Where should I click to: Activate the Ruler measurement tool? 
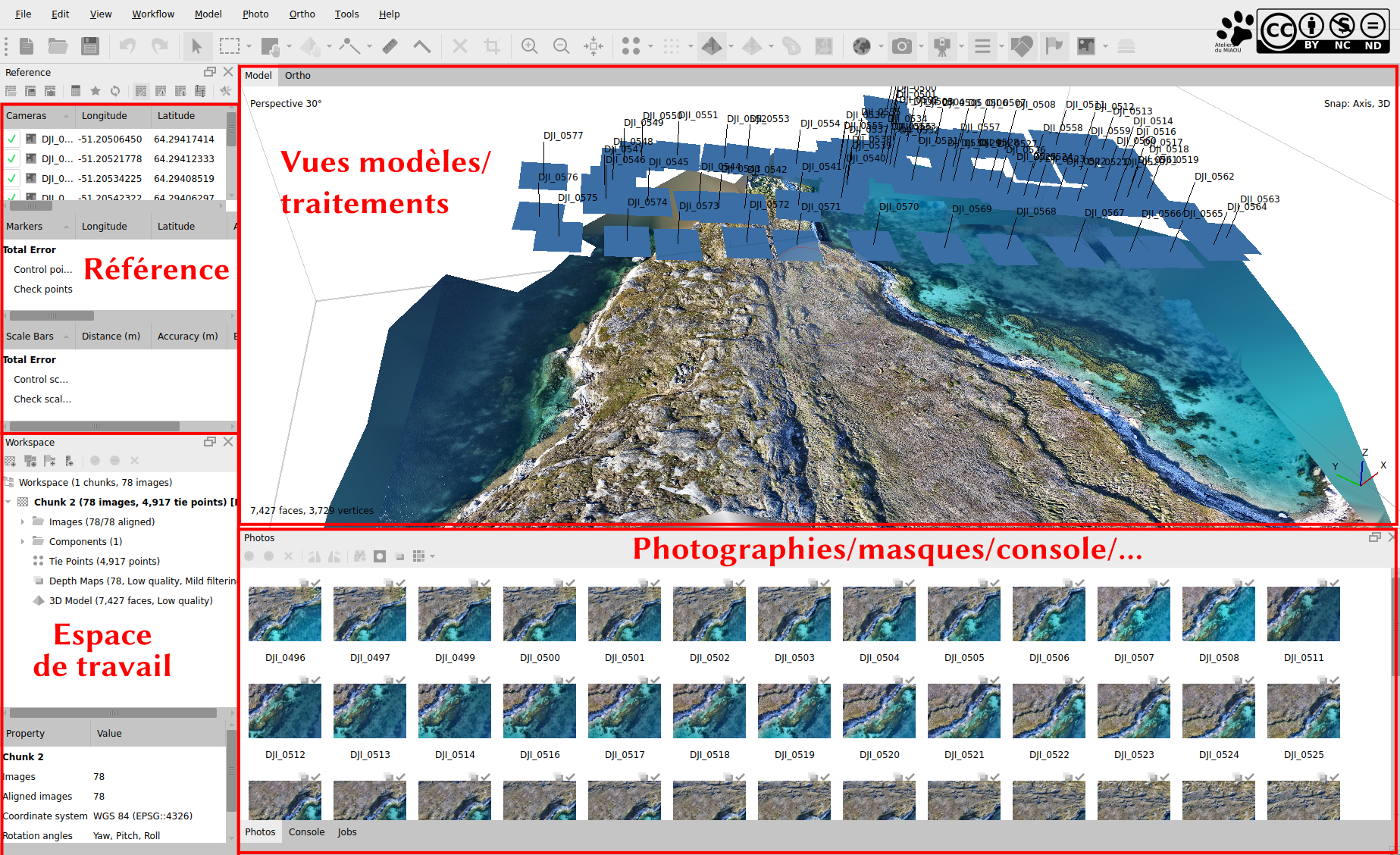coord(390,46)
